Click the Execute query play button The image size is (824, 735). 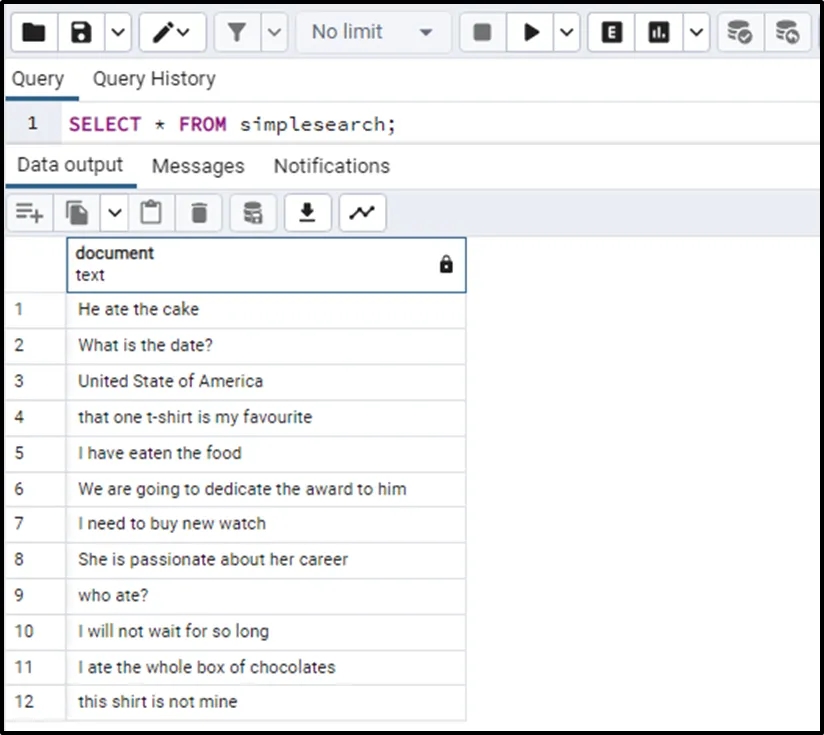(x=530, y=33)
